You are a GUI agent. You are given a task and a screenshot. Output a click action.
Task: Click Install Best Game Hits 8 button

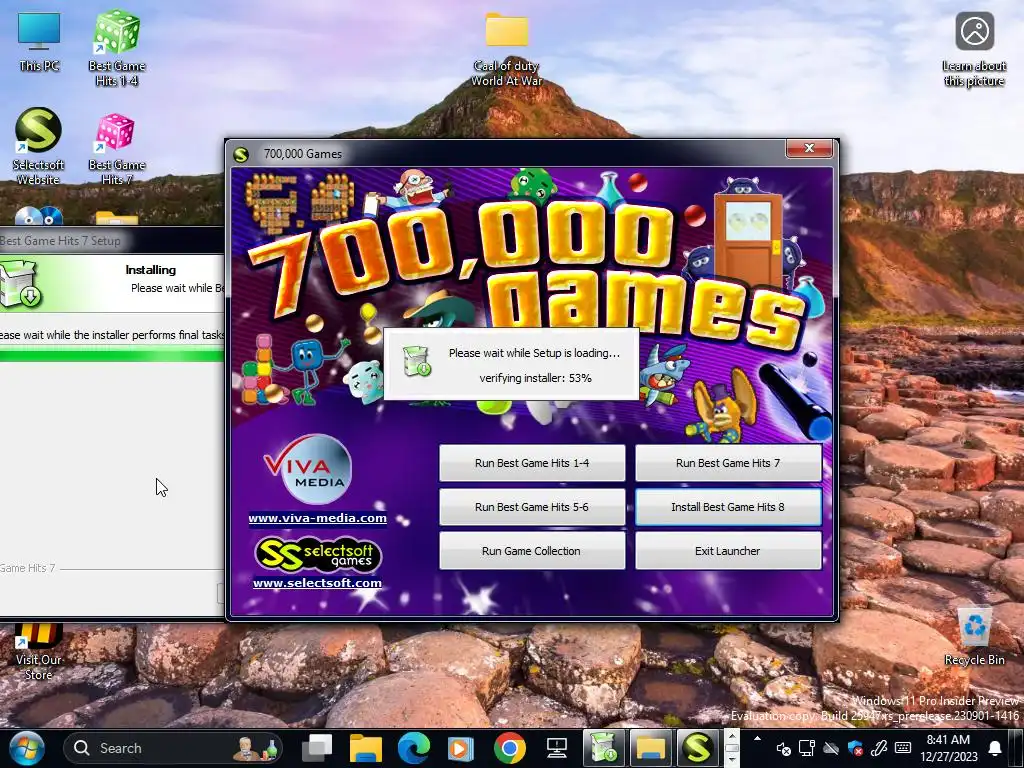[x=728, y=507]
